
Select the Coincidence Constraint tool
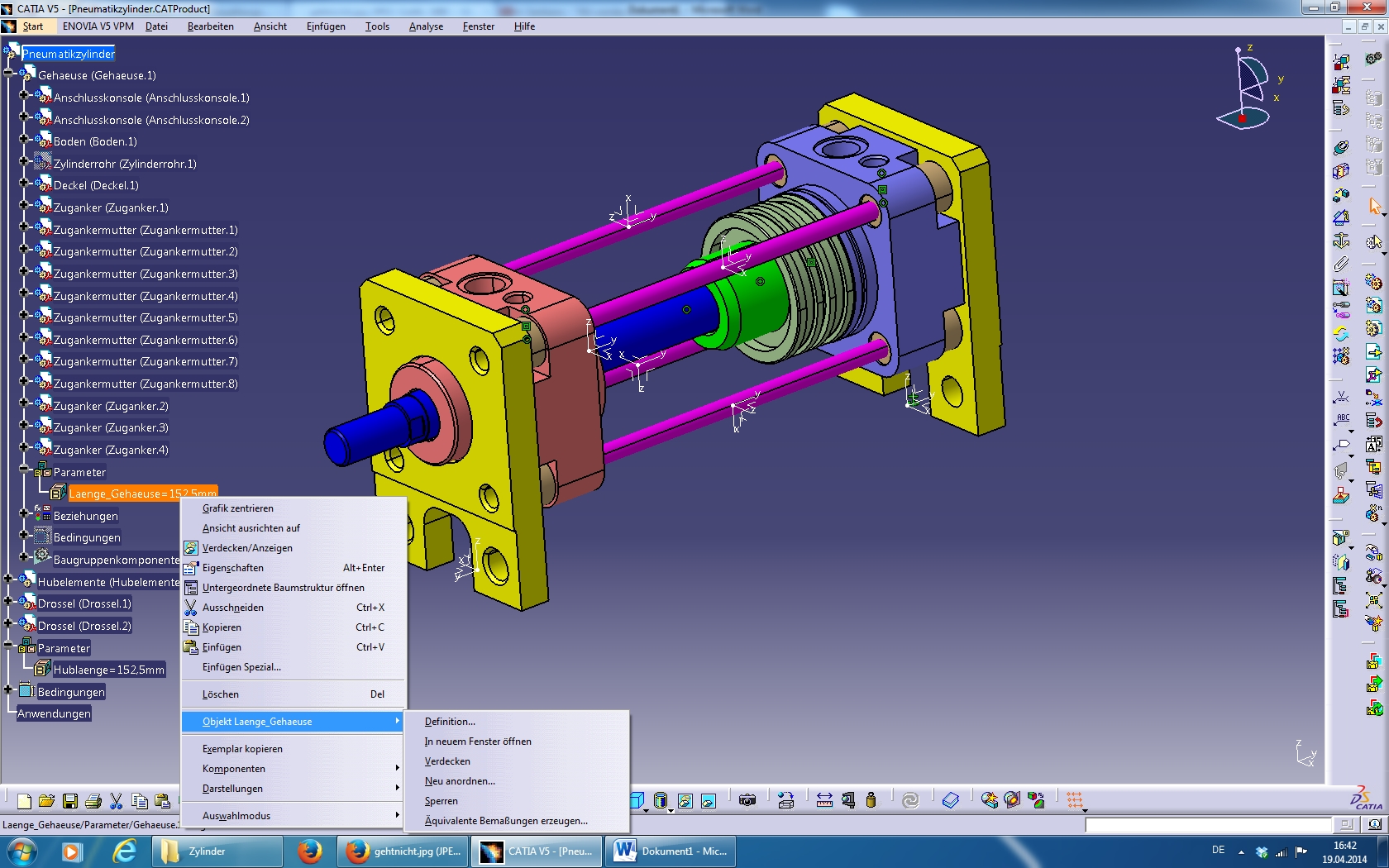click(1341, 148)
